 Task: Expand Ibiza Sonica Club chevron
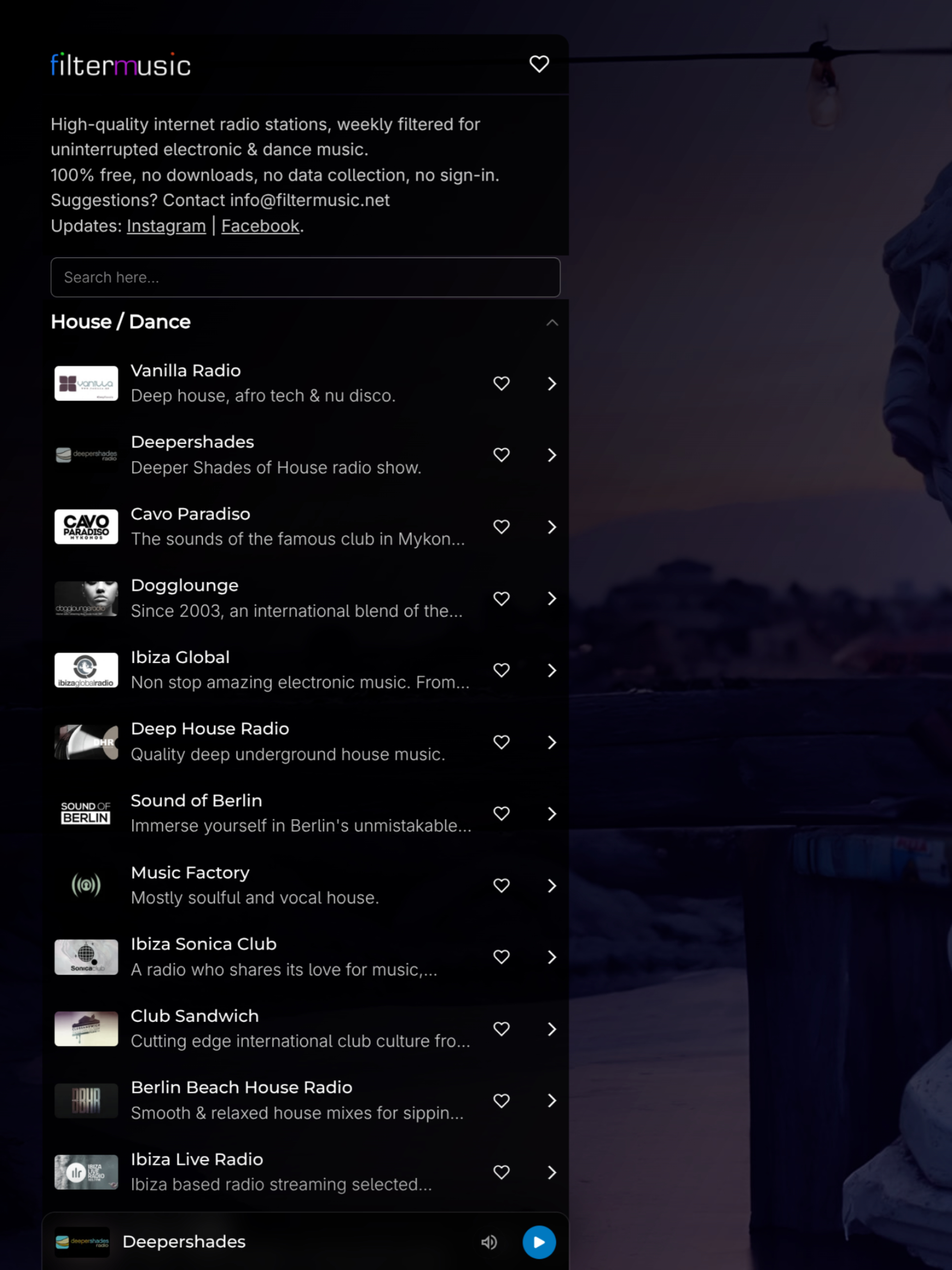[x=552, y=957]
